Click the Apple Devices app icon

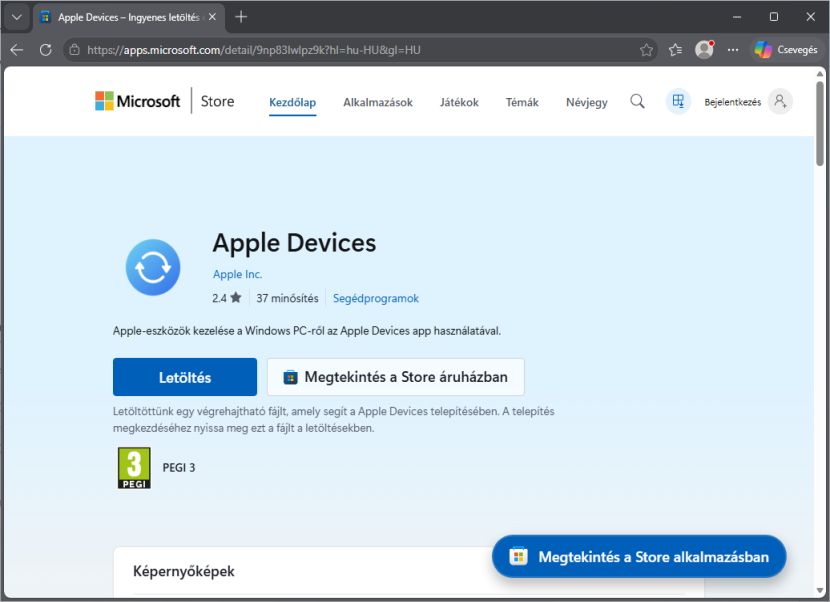click(153, 267)
